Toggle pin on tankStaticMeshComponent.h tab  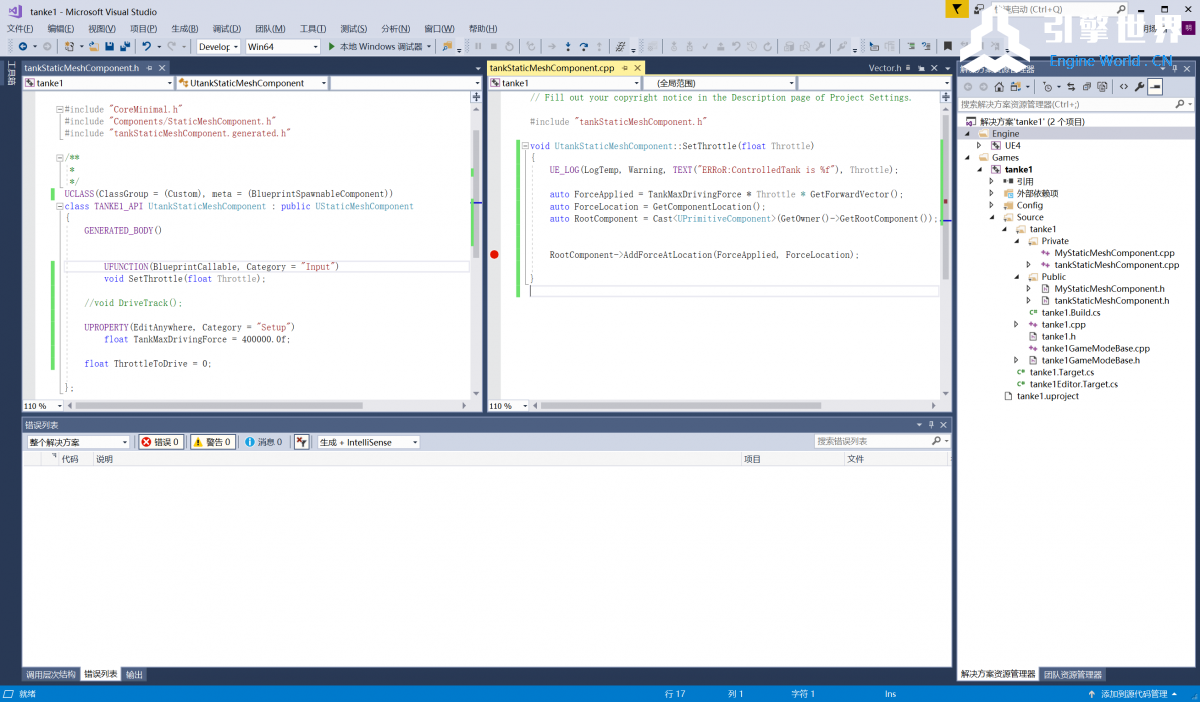coord(150,68)
